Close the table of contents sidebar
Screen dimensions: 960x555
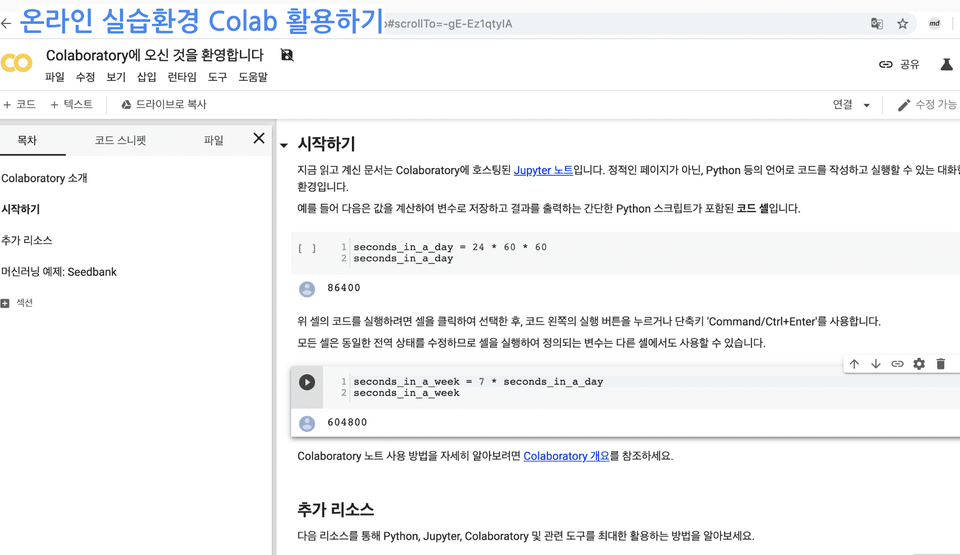pos(259,138)
